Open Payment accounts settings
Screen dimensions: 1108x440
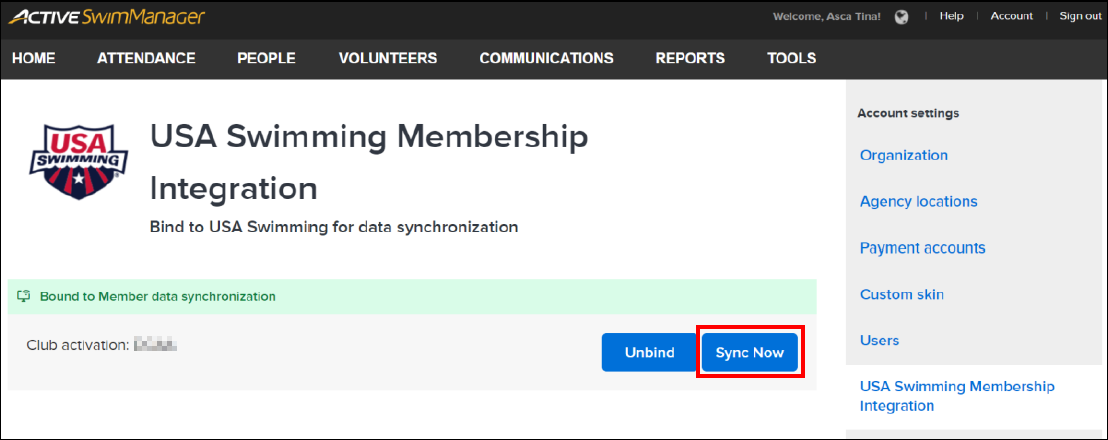pos(923,248)
